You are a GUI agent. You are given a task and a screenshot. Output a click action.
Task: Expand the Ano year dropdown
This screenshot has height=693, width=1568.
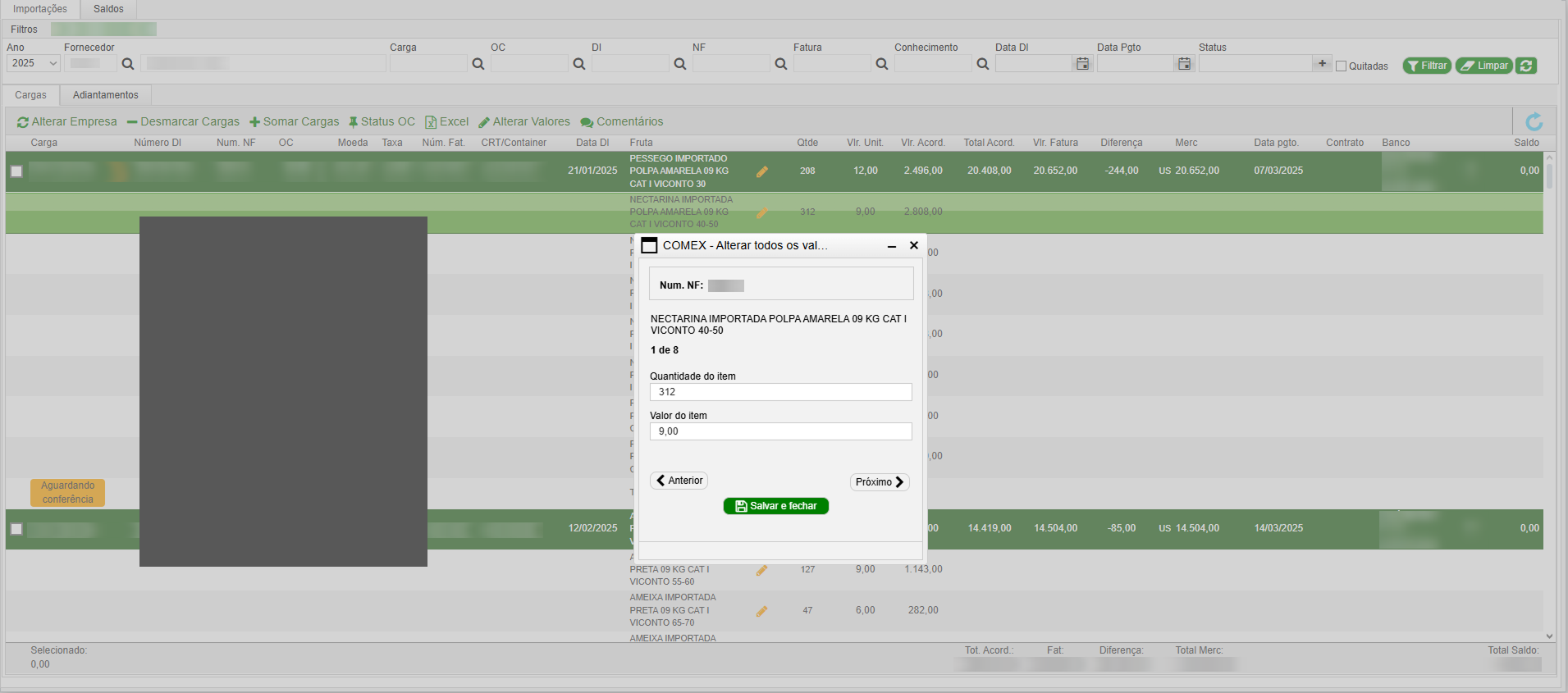pos(34,64)
